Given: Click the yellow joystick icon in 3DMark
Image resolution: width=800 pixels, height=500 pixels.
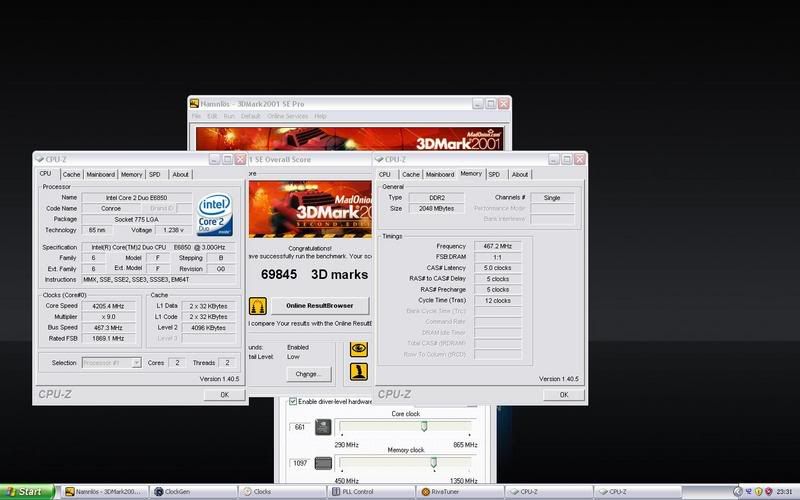Looking at the screenshot, I should pyautogui.click(x=359, y=371).
